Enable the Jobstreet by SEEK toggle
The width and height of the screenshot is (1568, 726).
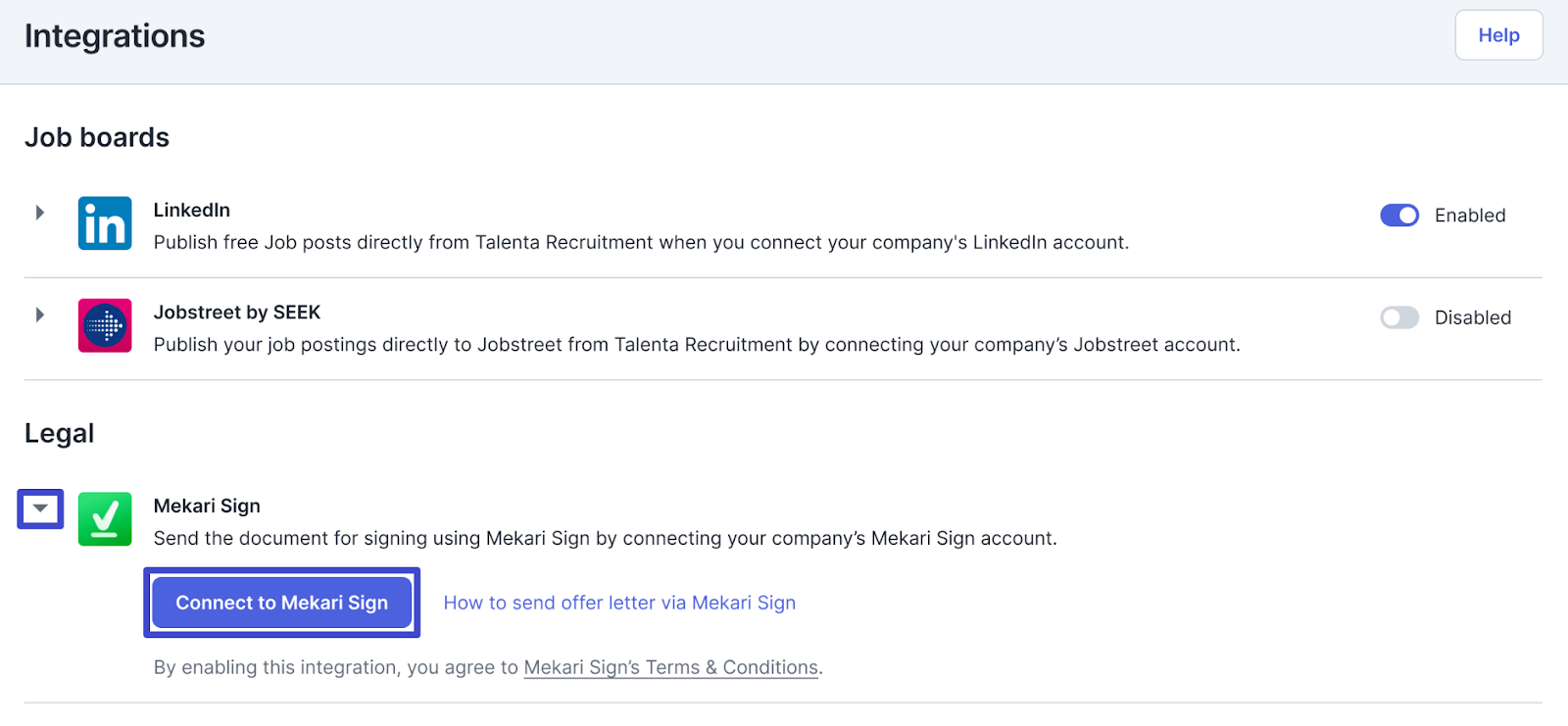tap(1399, 317)
